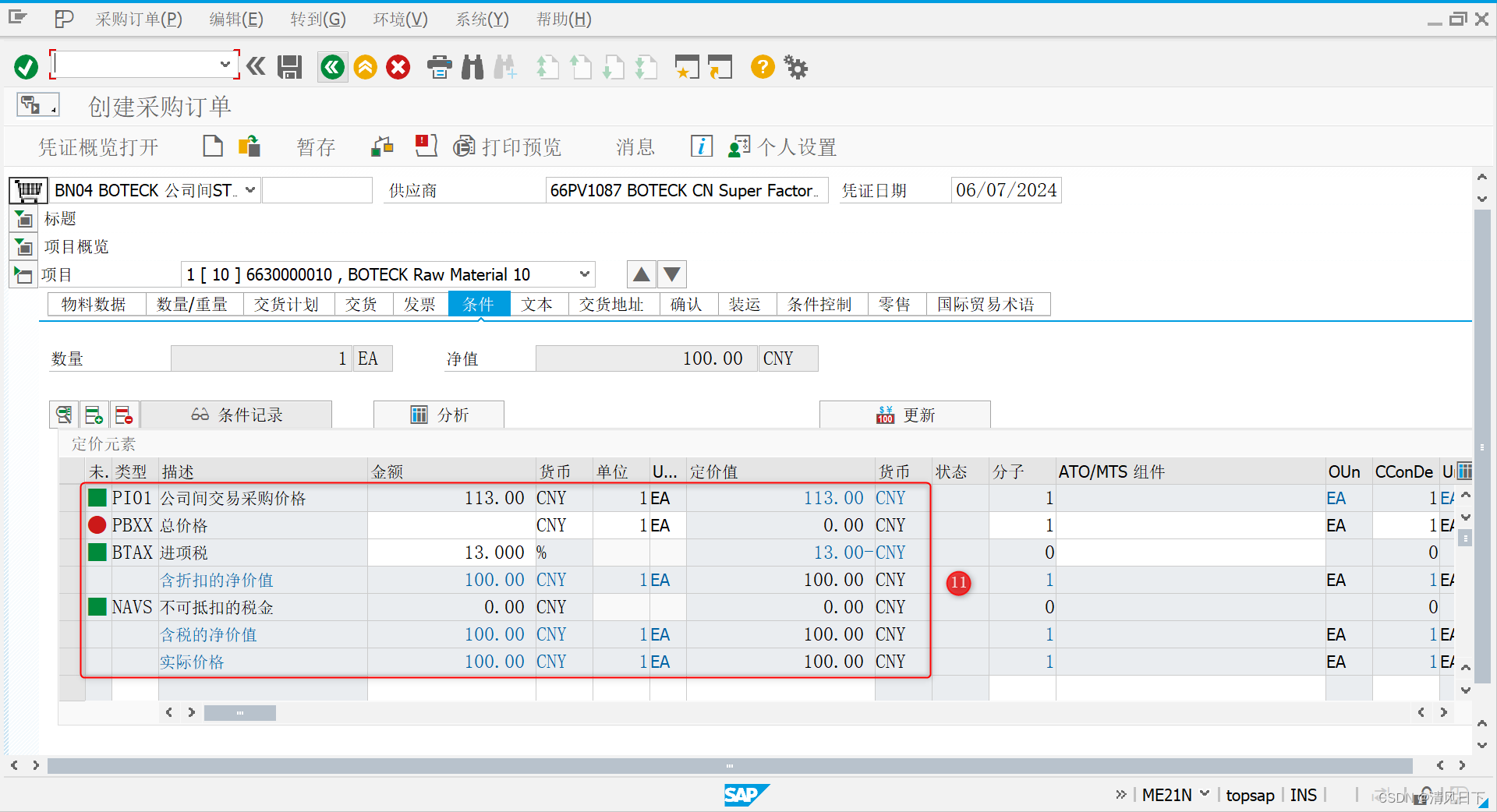Click the 更新 update button
This screenshot has height=812, width=1497.
click(x=905, y=415)
